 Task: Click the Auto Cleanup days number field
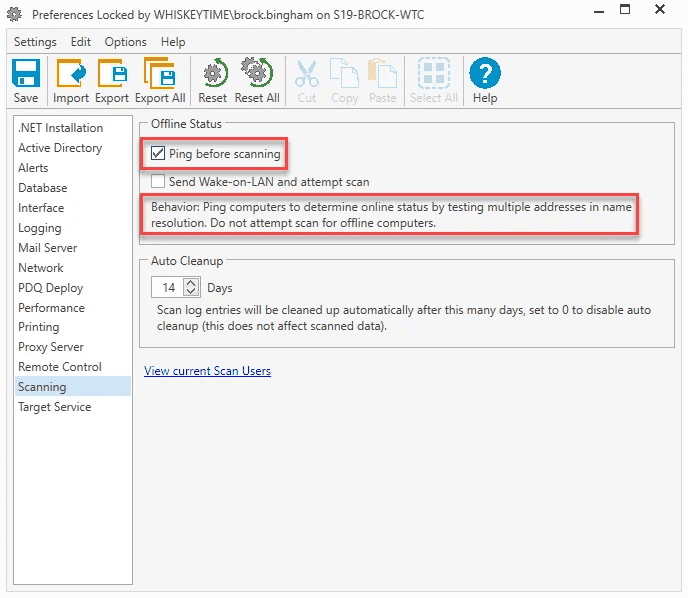coord(168,287)
